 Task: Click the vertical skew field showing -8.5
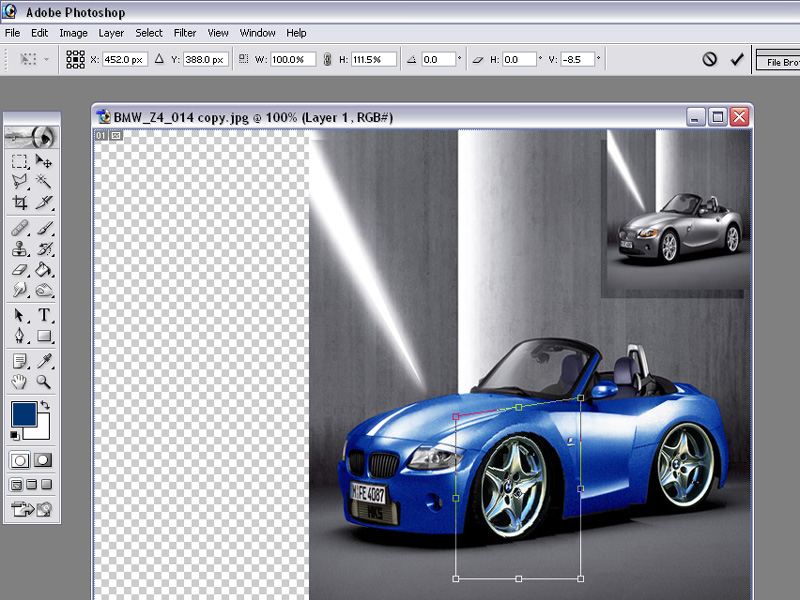(x=578, y=59)
